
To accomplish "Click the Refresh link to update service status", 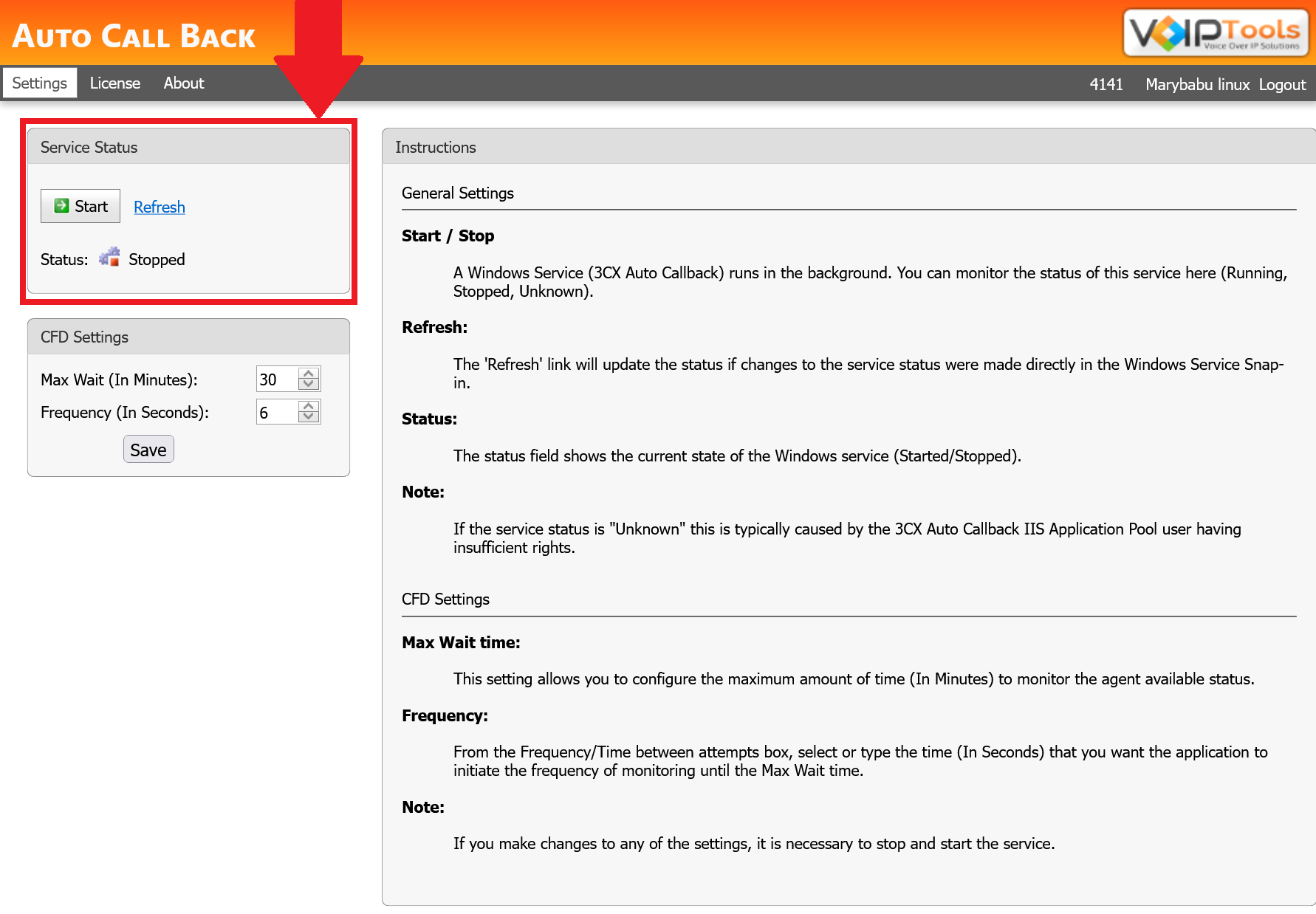I will point(159,207).
